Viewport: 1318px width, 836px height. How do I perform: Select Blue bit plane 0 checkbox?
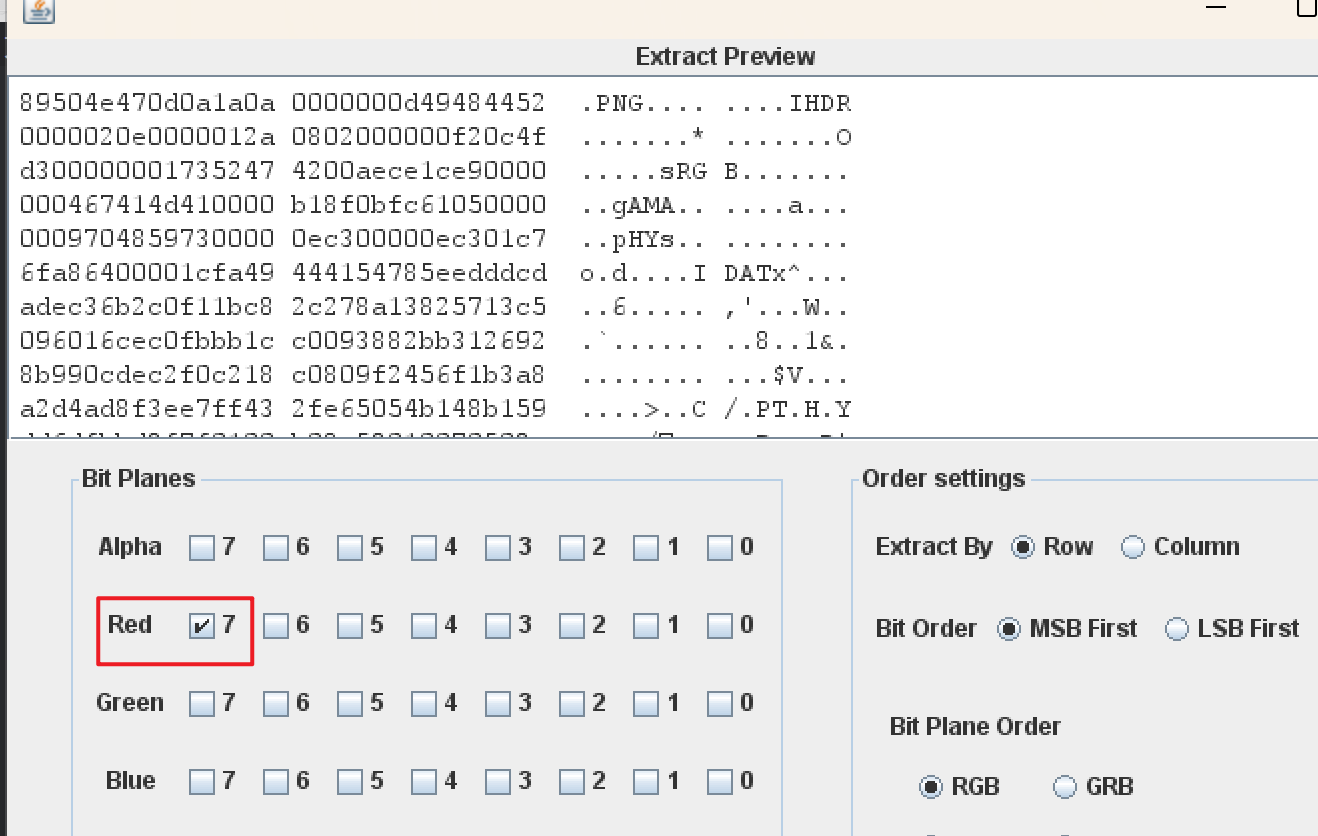[x=720, y=782]
